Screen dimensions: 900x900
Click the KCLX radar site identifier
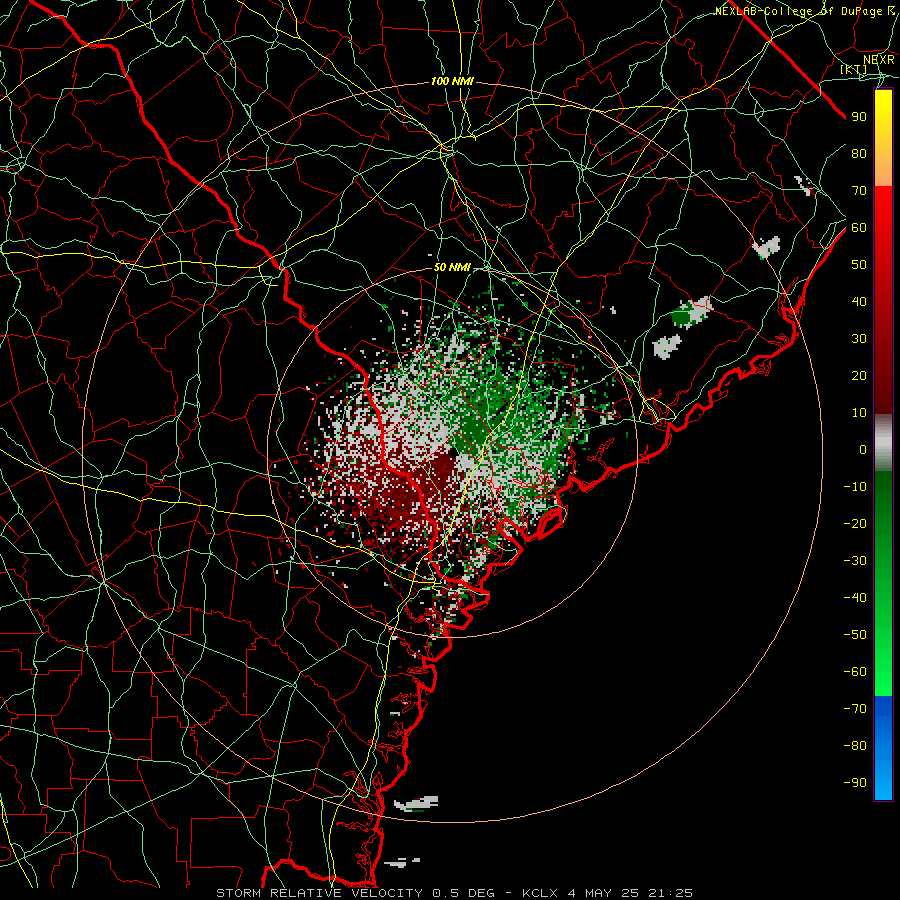pyautogui.click(x=540, y=893)
